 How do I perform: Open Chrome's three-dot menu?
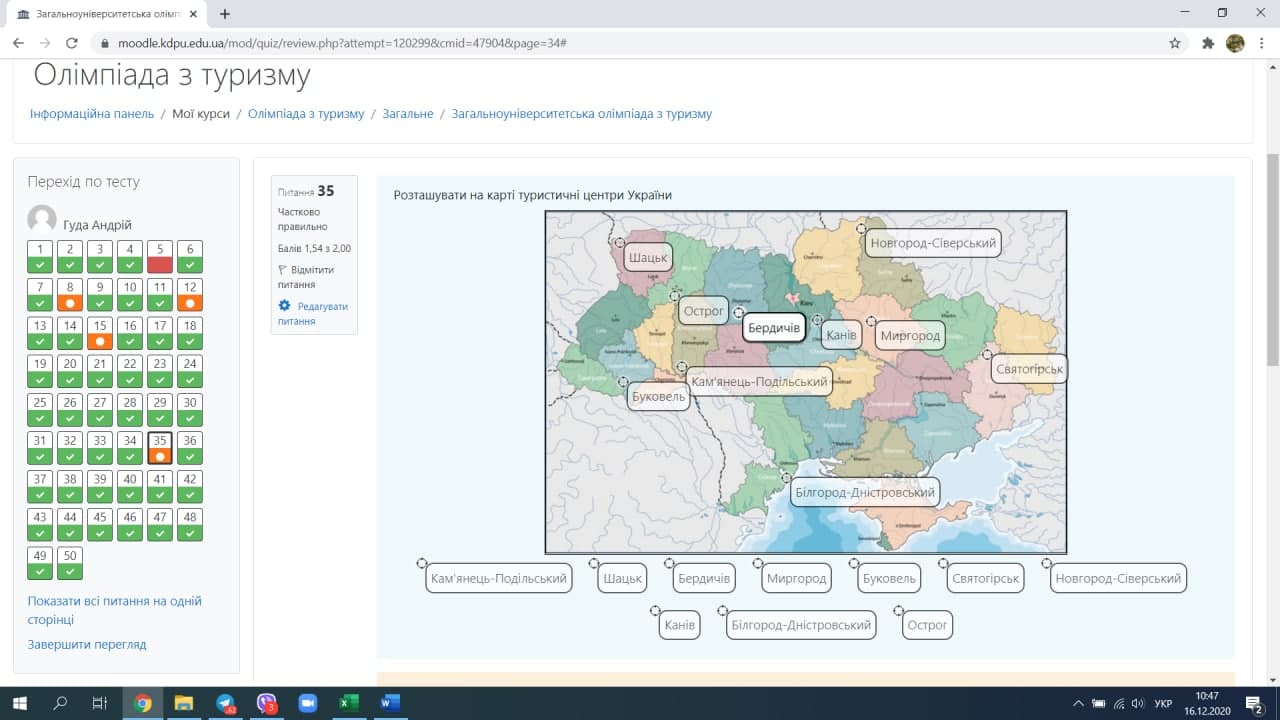point(1261,43)
